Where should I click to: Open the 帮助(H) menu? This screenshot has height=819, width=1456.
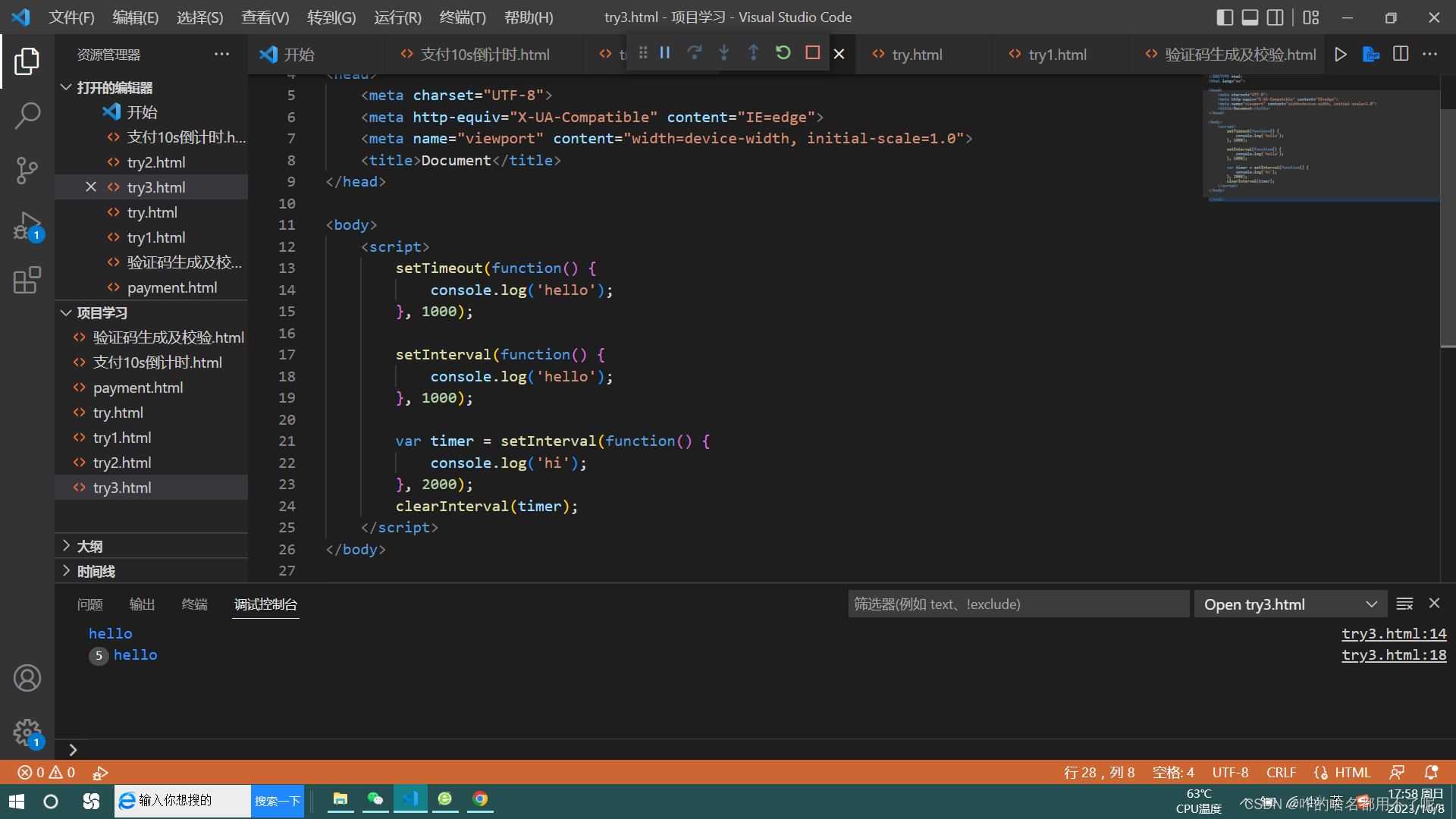(529, 17)
